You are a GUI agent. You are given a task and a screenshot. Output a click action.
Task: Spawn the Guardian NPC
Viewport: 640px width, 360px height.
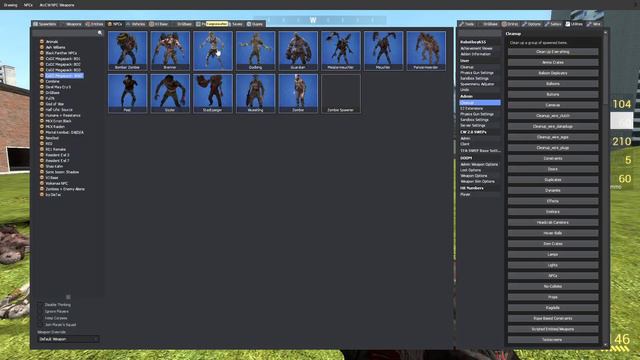[298, 51]
